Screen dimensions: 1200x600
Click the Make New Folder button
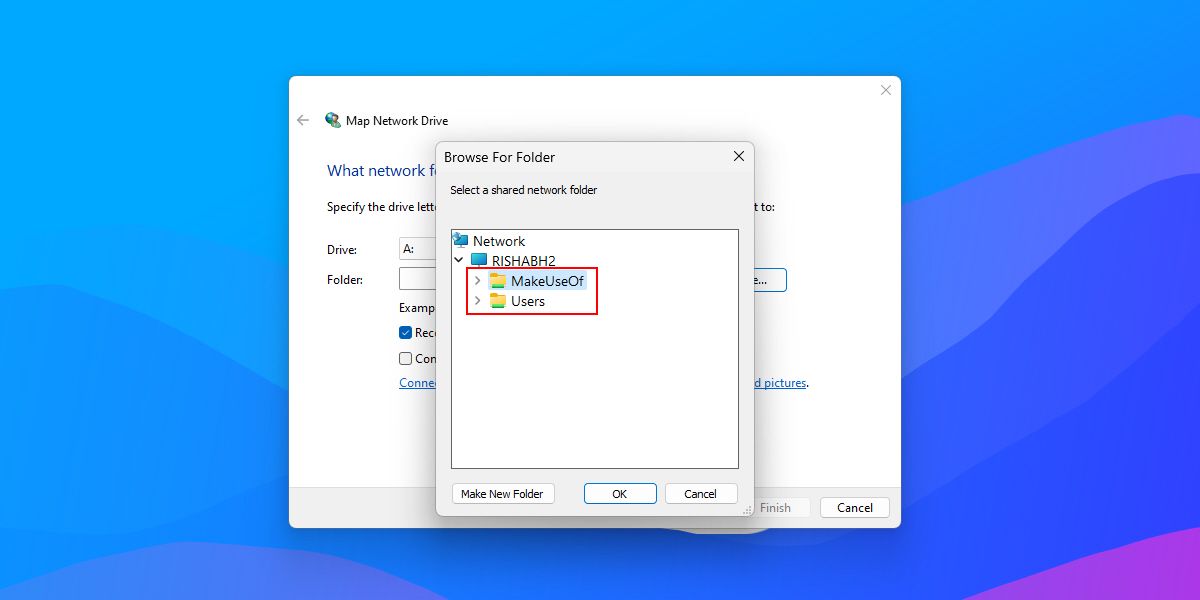click(503, 493)
